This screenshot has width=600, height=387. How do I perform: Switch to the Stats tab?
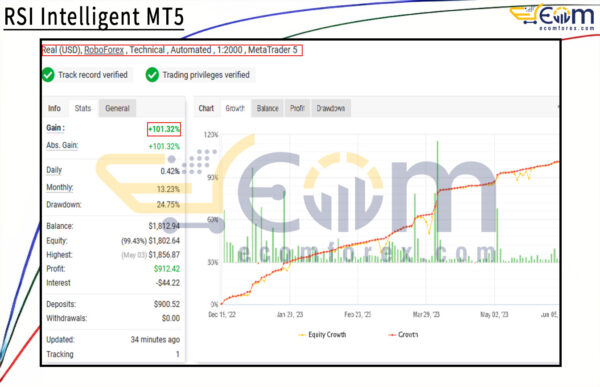coord(83,108)
